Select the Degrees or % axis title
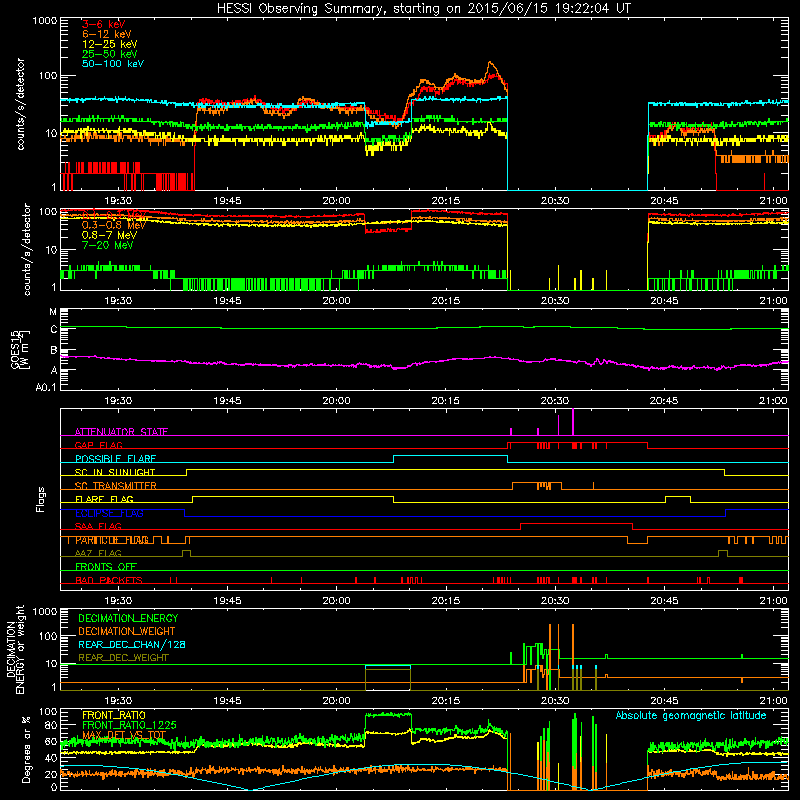 pos(26,749)
